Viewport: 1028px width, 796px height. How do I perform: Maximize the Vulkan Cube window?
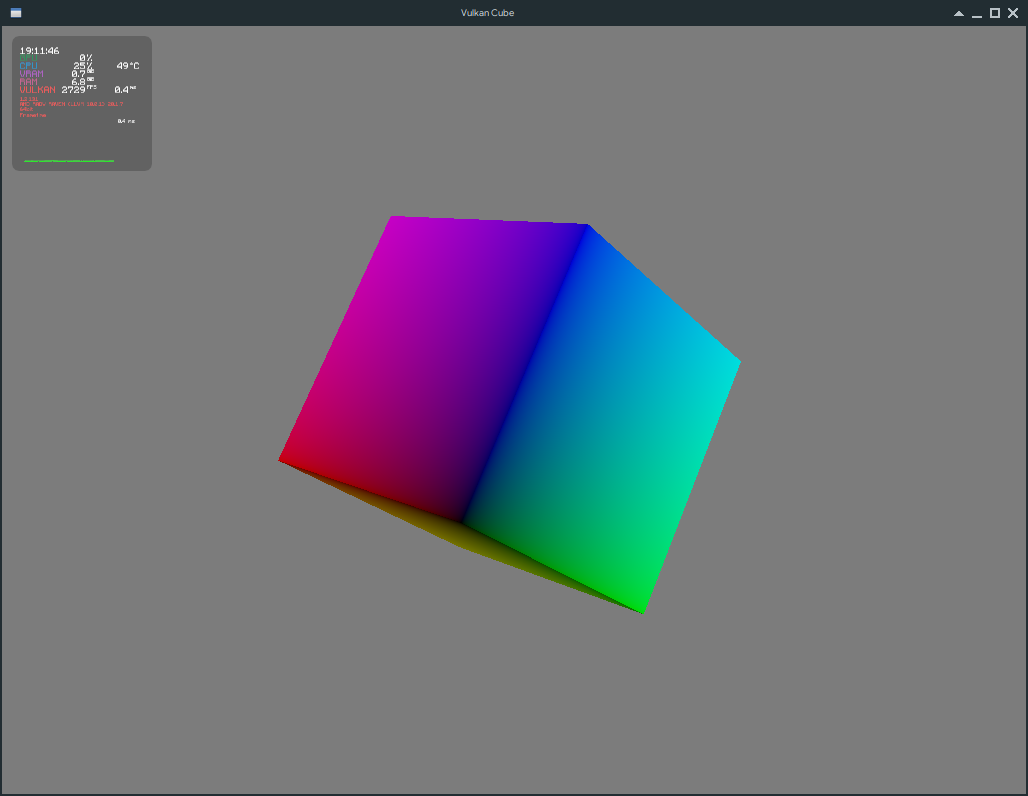pos(995,13)
